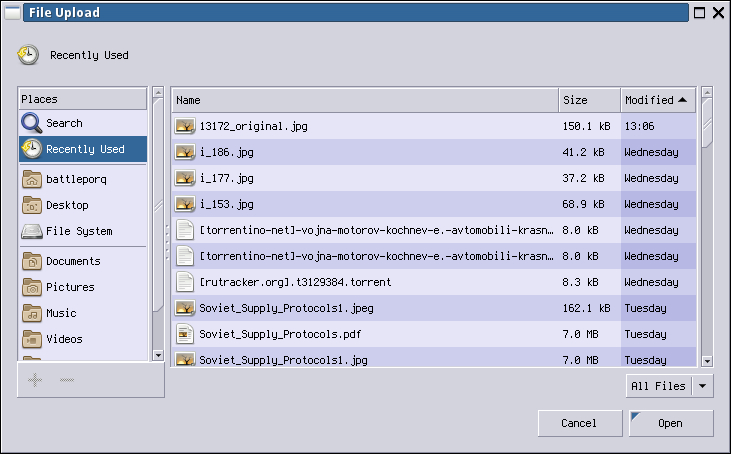This screenshot has width=731, height=454.
Task: Click the remove bookmark minus icon
Action: tap(67, 380)
